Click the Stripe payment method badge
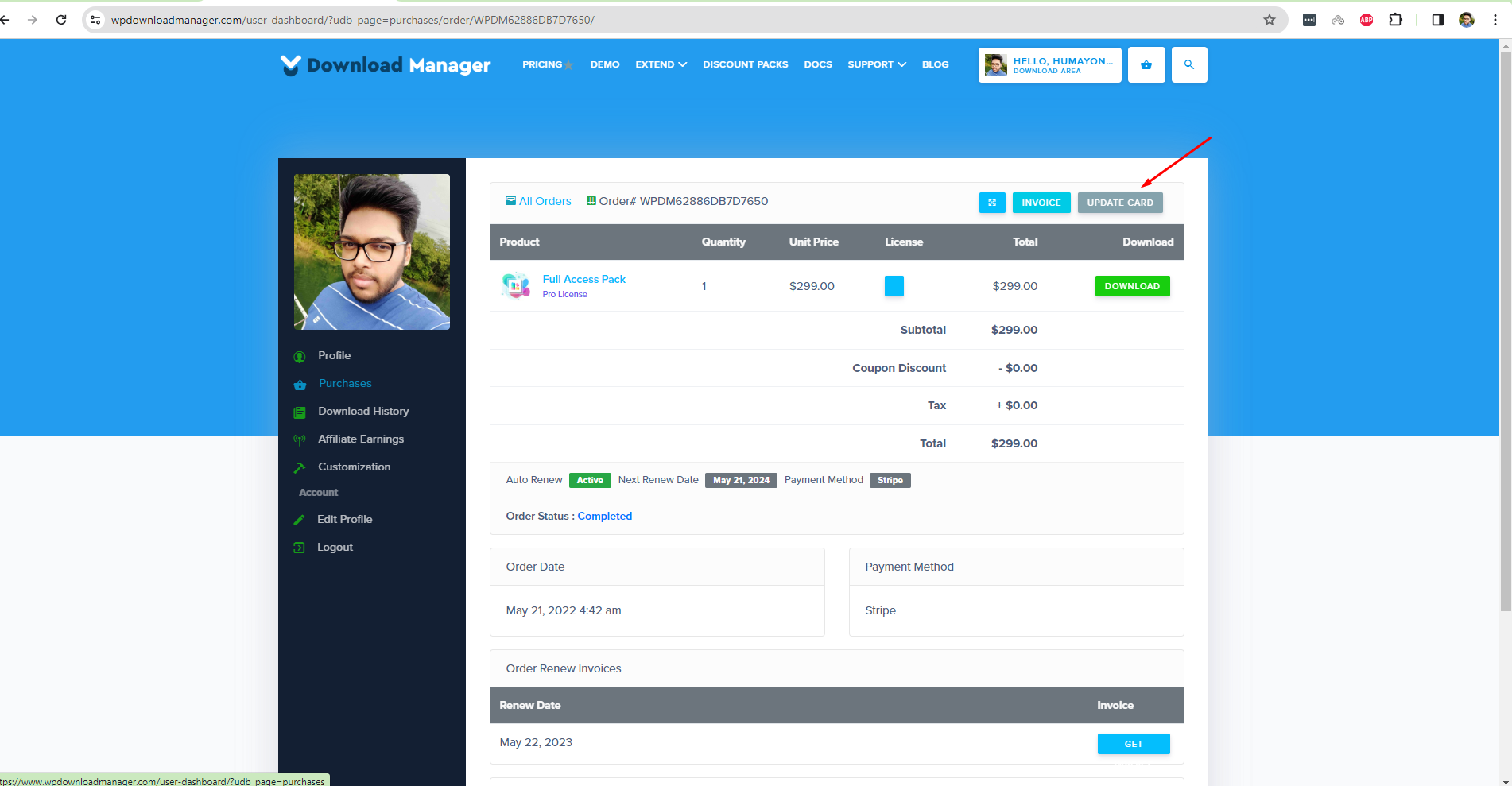1512x786 pixels. [890, 480]
